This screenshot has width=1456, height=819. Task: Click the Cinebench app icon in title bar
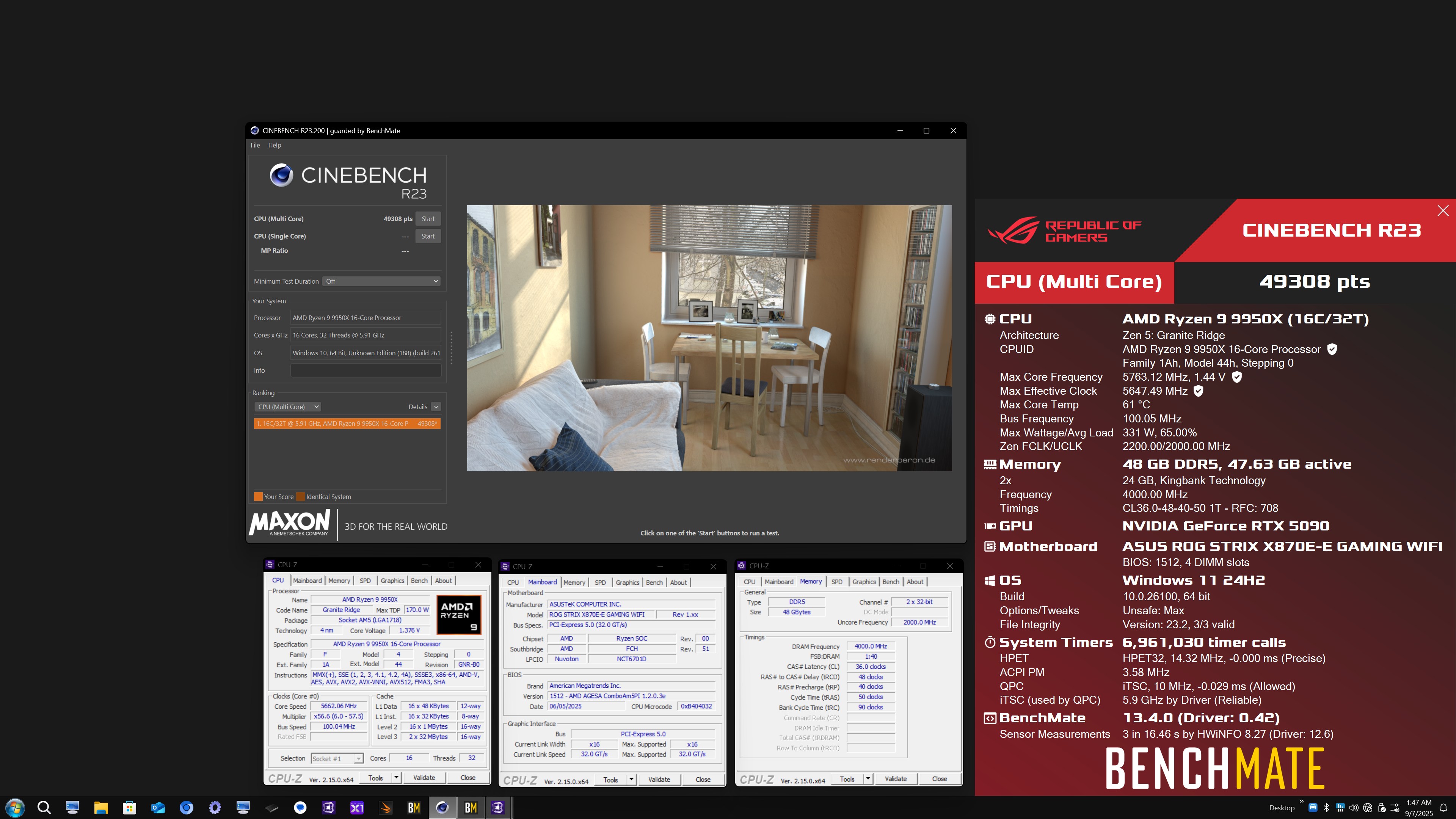click(x=254, y=130)
